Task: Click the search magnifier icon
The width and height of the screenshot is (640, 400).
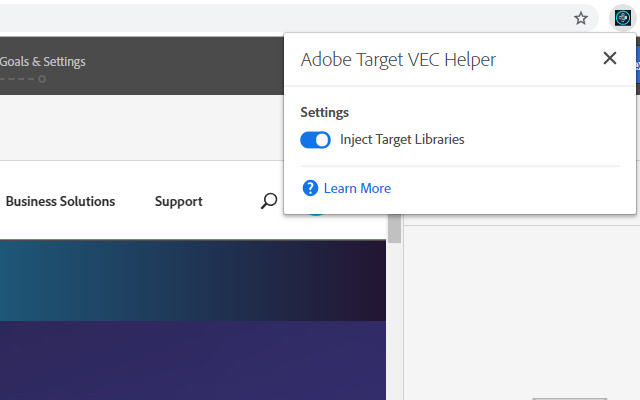Action: [268, 201]
